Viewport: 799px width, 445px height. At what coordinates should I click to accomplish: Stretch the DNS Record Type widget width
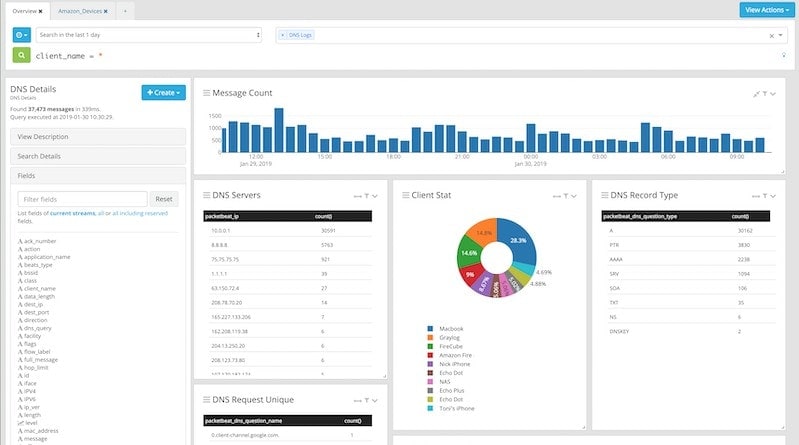pyautogui.click(x=756, y=196)
